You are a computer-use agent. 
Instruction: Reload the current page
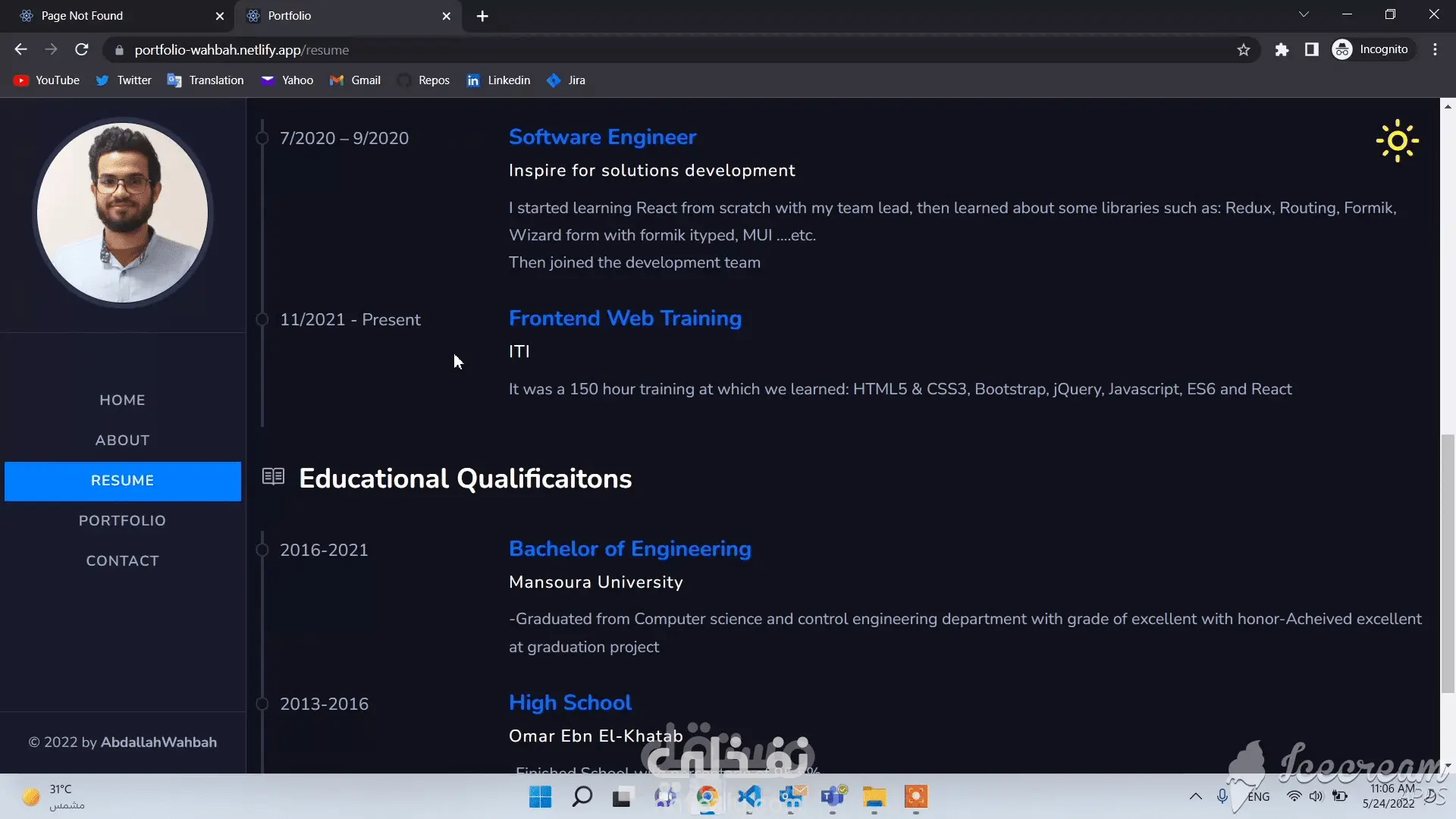[82, 50]
